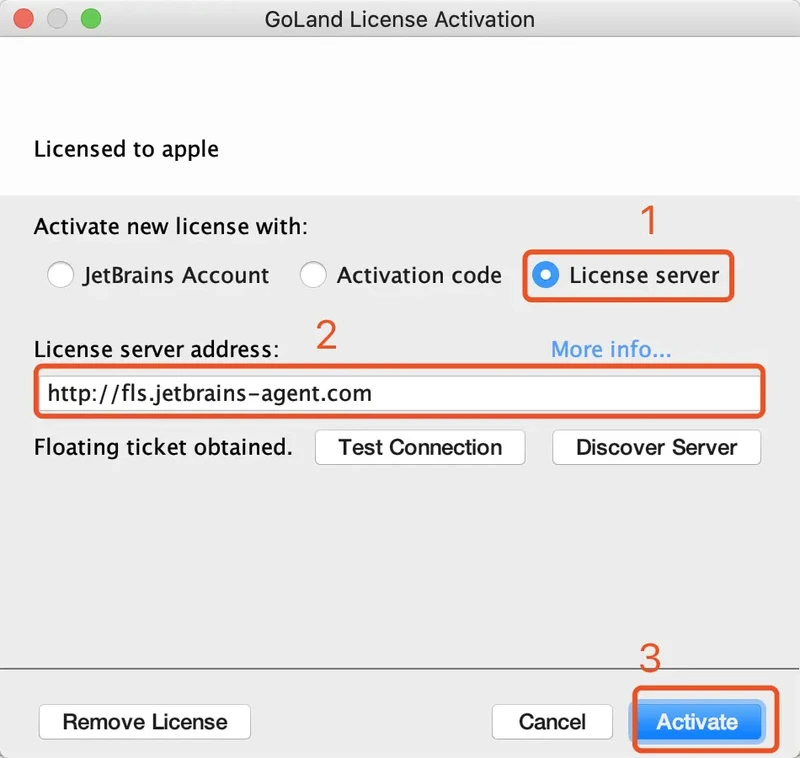
Task: Select the License server radio button
Action: point(546,275)
